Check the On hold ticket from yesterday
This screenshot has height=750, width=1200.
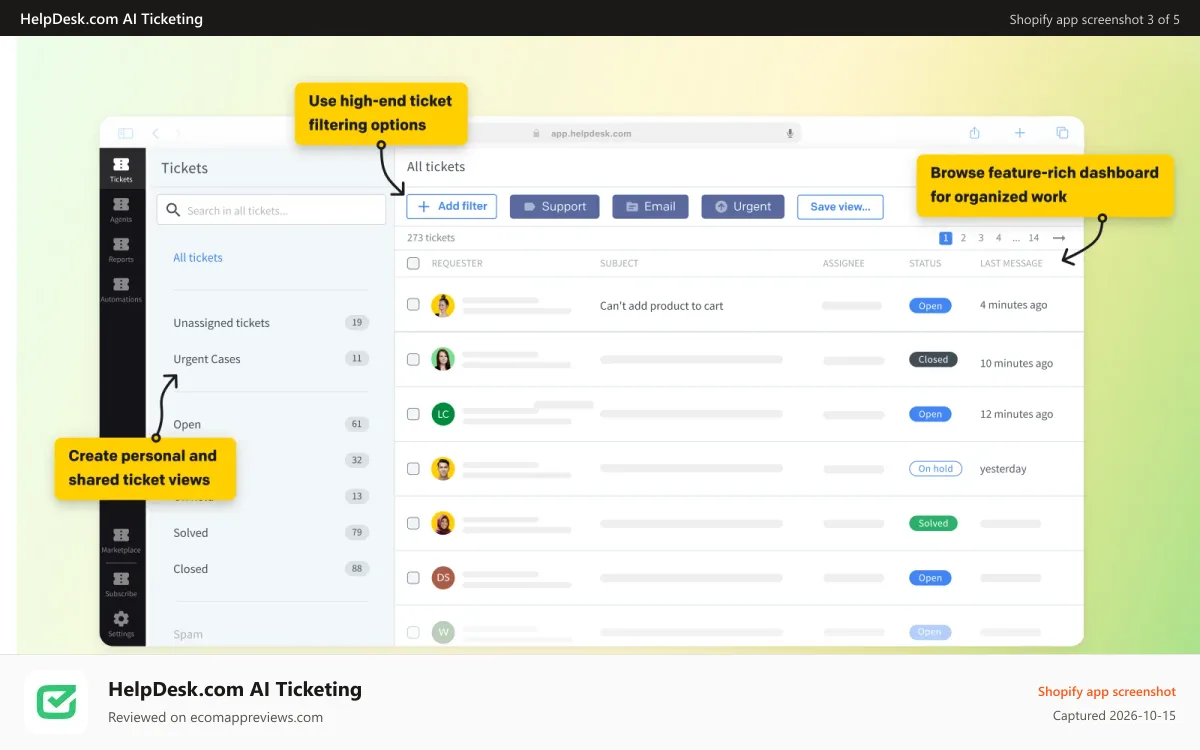(413, 468)
